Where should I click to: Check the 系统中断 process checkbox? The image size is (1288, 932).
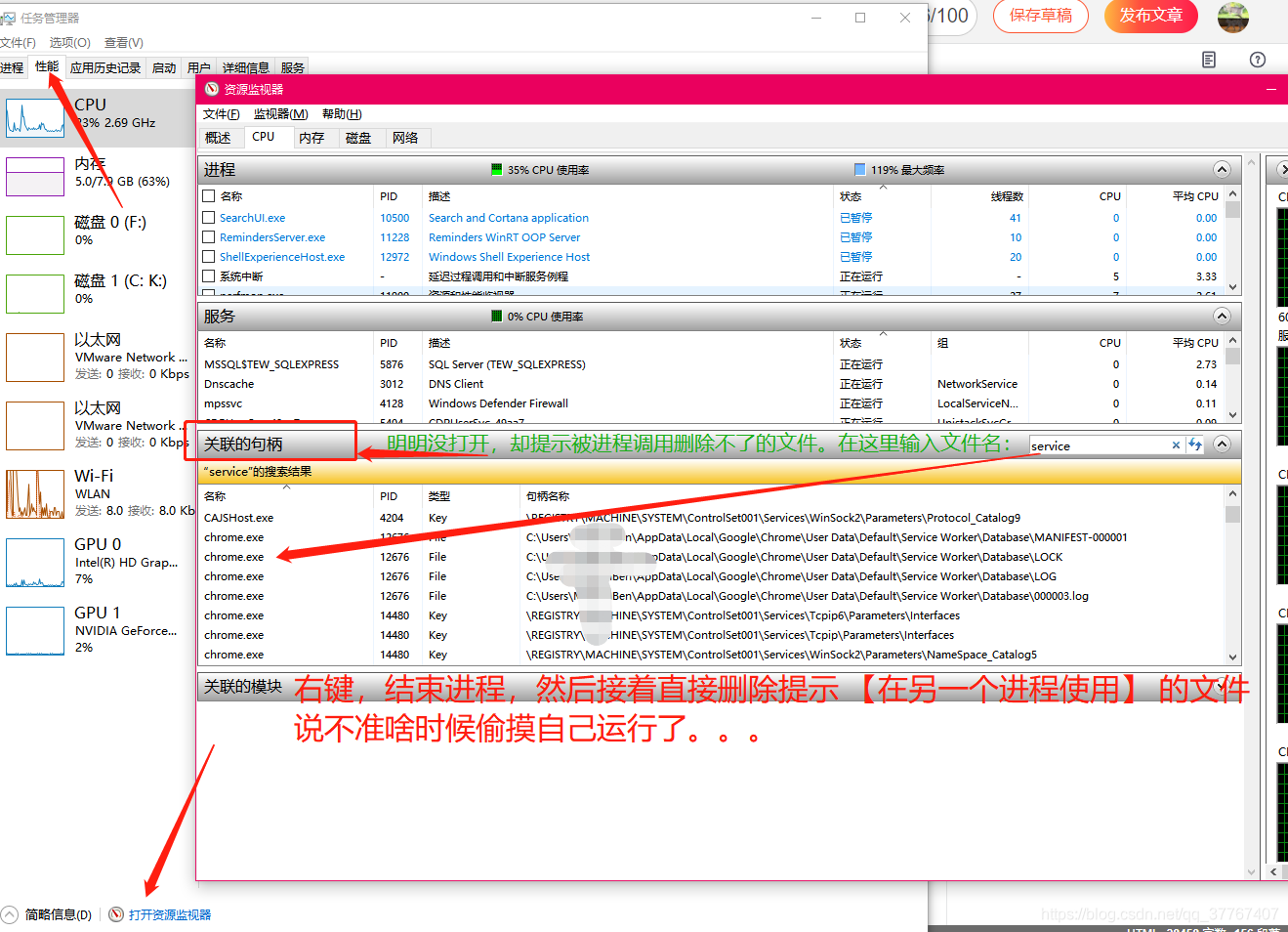208,276
